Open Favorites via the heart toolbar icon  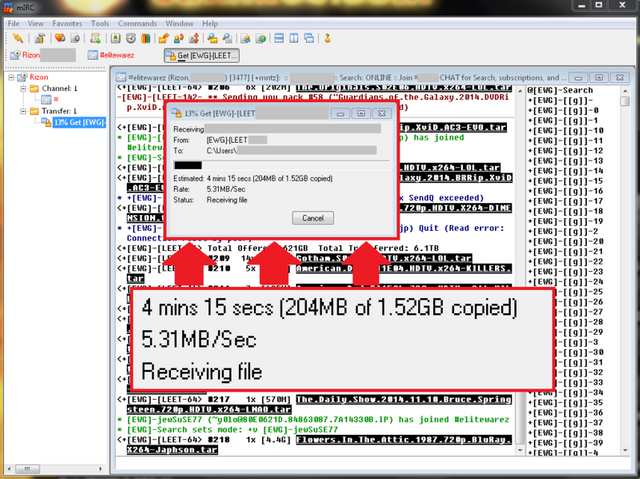click(60, 38)
